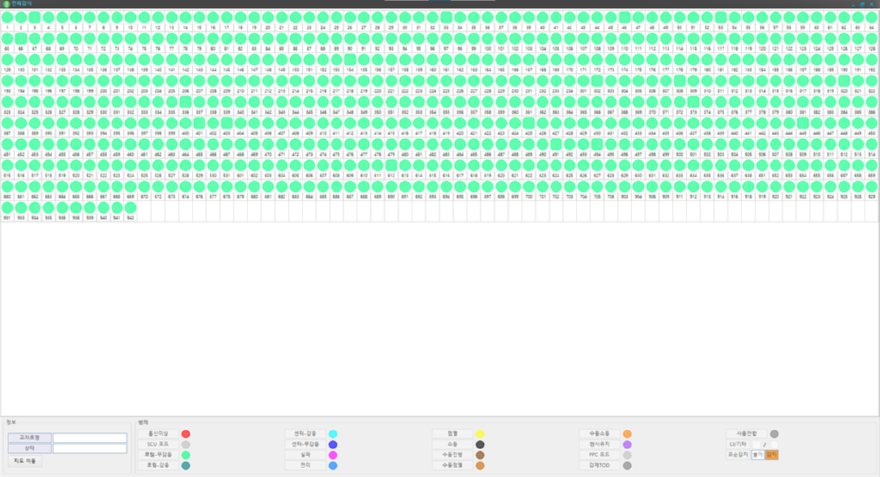This screenshot has height=477, width=880.
Task: Select intersection status circle number 1
Action: click(7, 17)
